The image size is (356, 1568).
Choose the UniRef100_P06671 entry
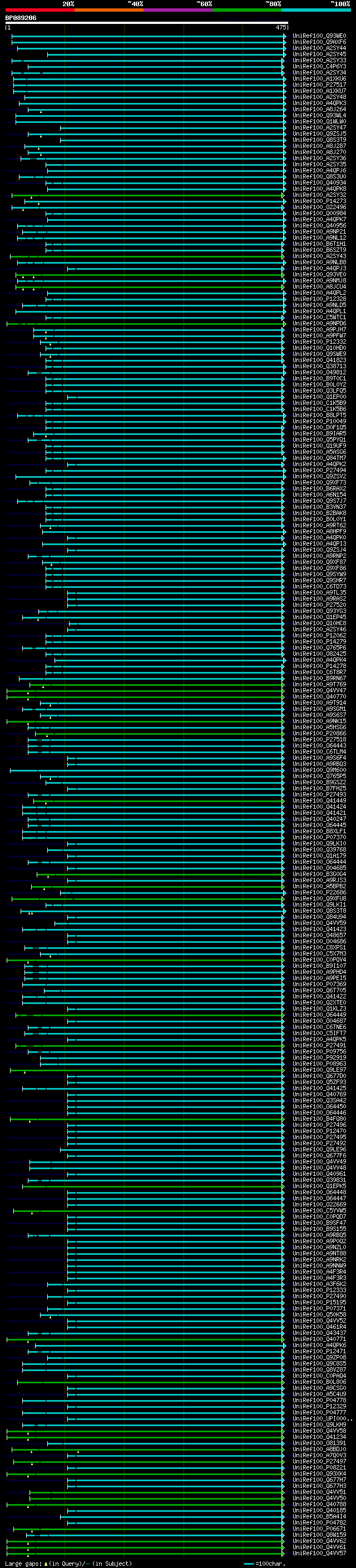tap(319, 1529)
